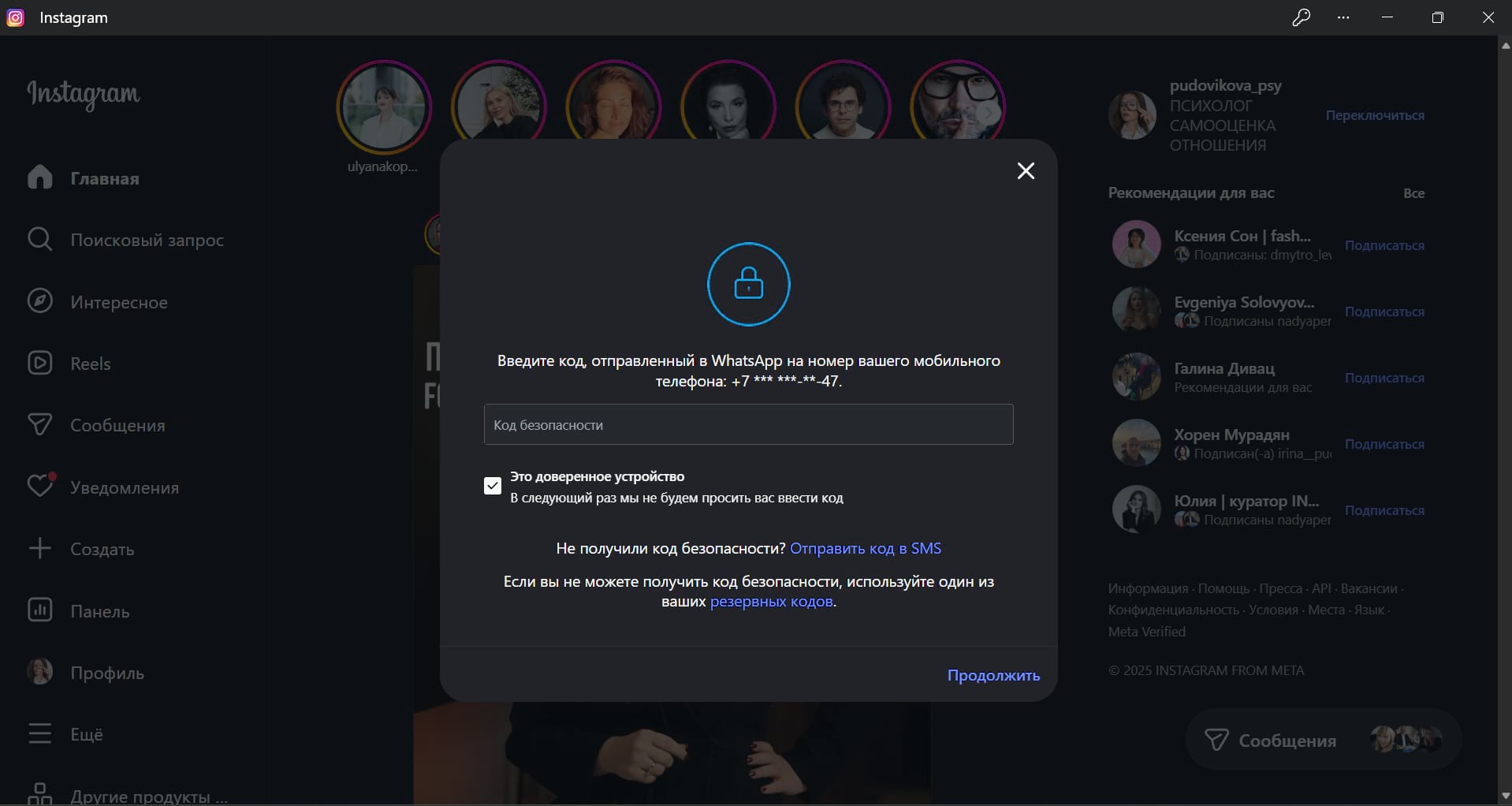Image resolution: width=1512 pixels, height=806 pixels.
Task: Expand all recommendations via Все
Action: point(1413,193)
